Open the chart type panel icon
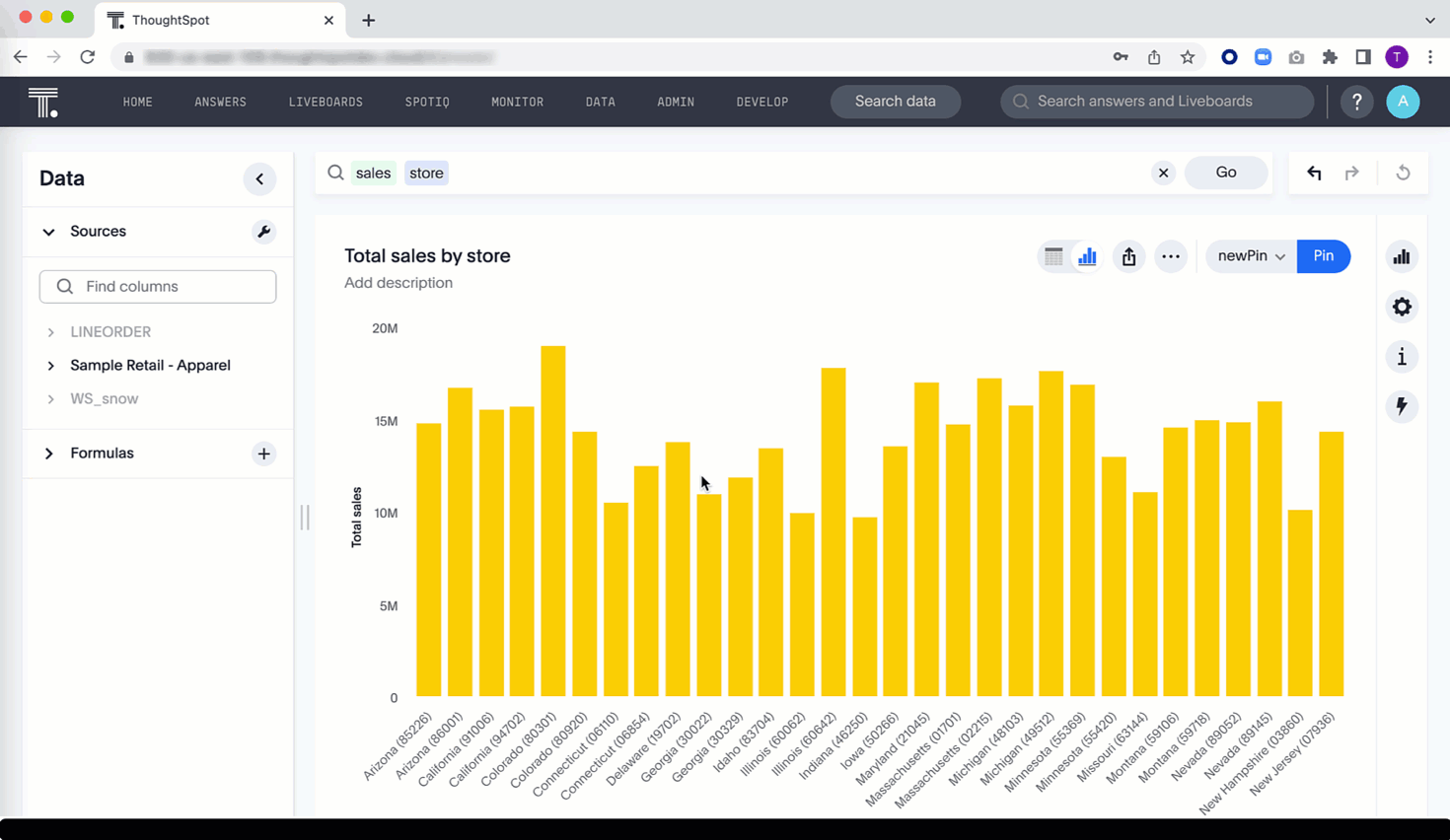The image size is (1450, 840). point(1401,257)
